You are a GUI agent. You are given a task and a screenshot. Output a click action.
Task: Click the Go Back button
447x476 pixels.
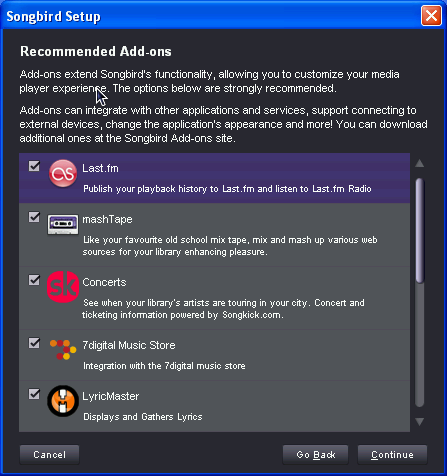tap(315, 455)
